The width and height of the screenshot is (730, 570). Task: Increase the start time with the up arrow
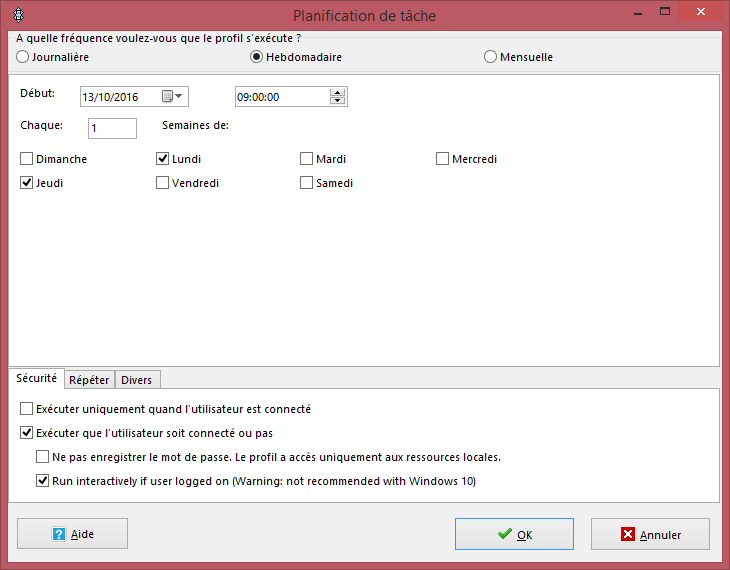(x=337, y=92)
